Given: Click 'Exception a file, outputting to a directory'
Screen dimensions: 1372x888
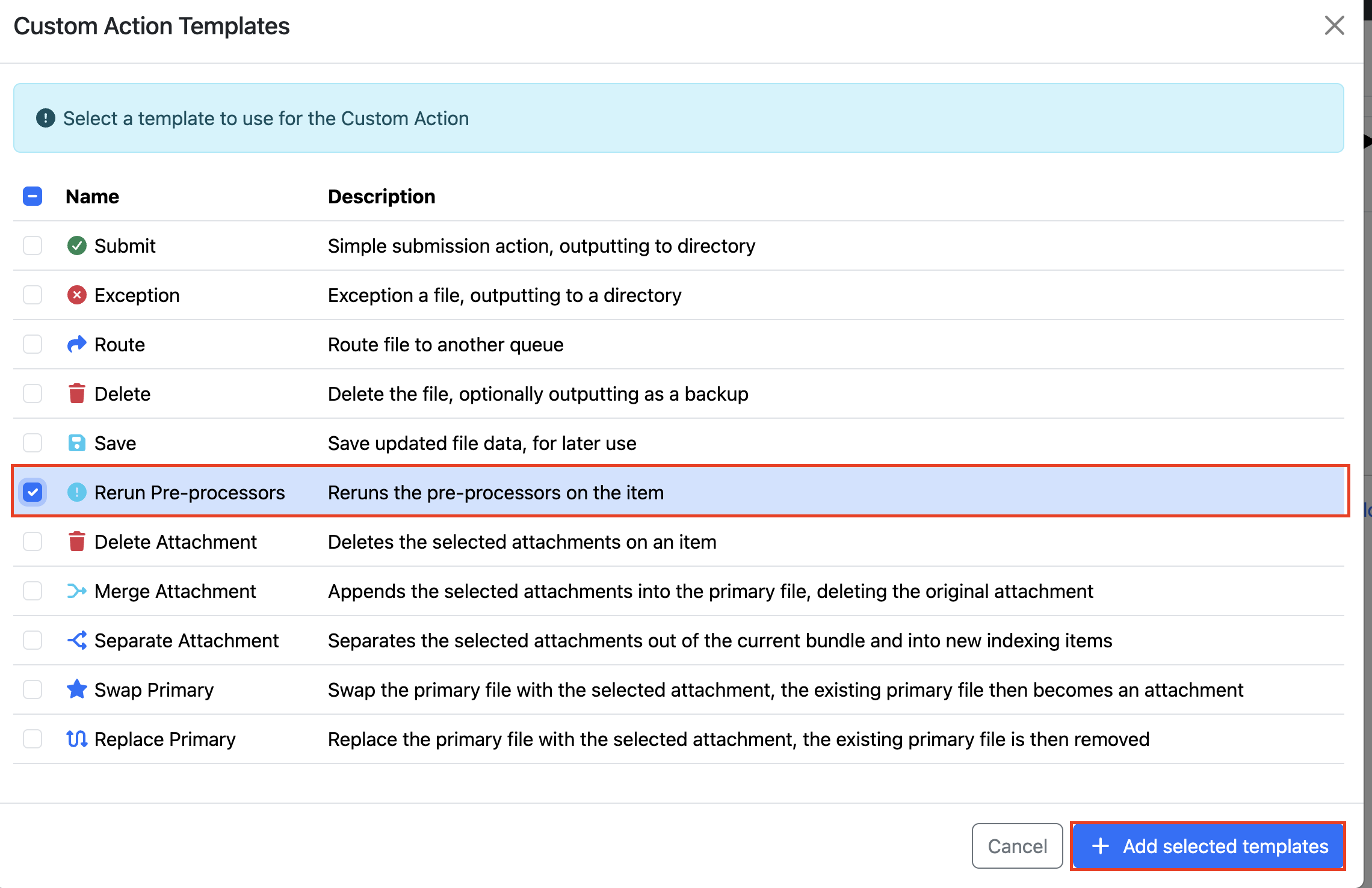Looking at the screenshot, I should click(x=505, y=295).
